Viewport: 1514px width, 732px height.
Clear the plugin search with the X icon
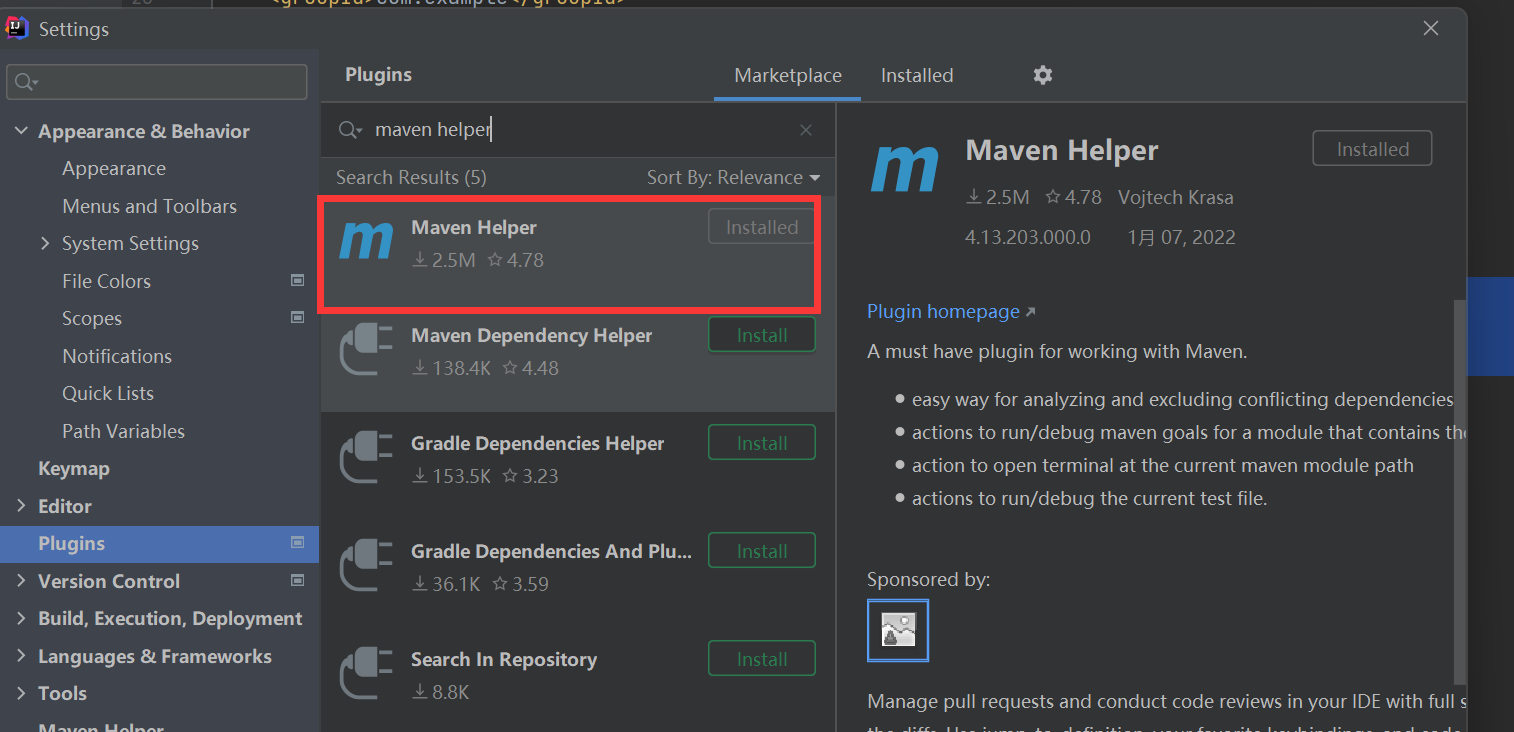pos(806,130)
